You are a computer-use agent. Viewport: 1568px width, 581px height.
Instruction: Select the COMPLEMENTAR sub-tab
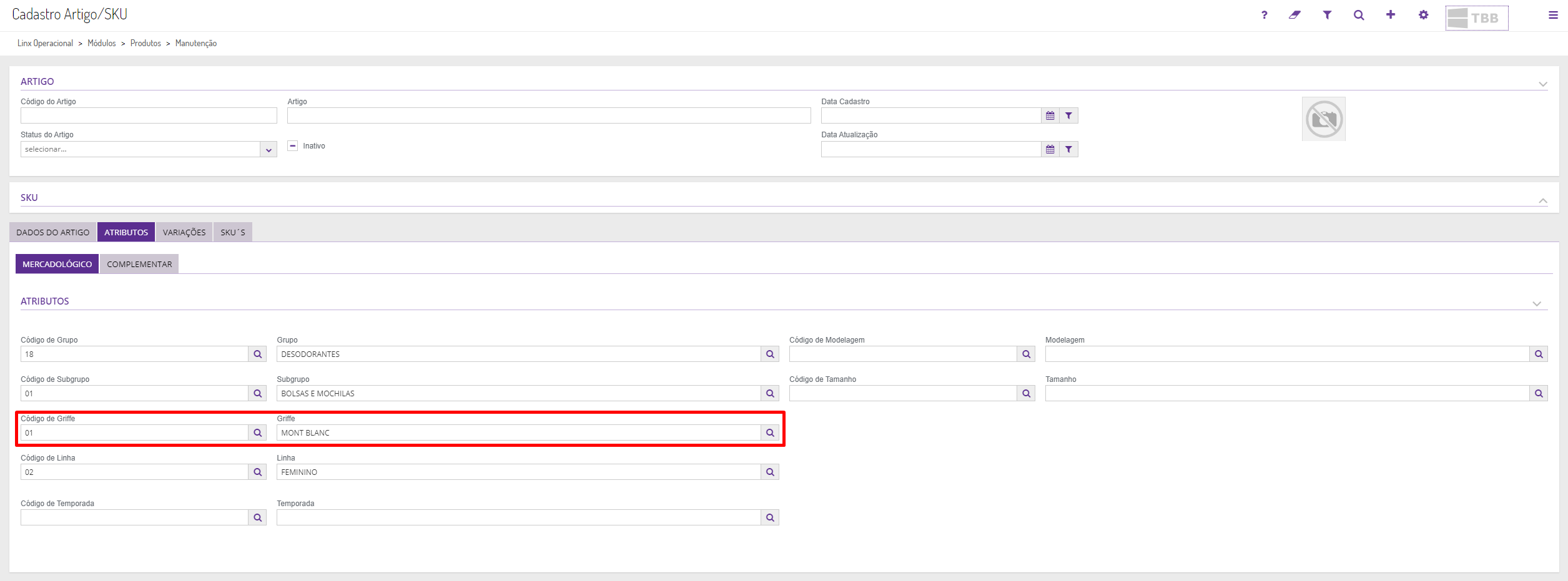139,264
